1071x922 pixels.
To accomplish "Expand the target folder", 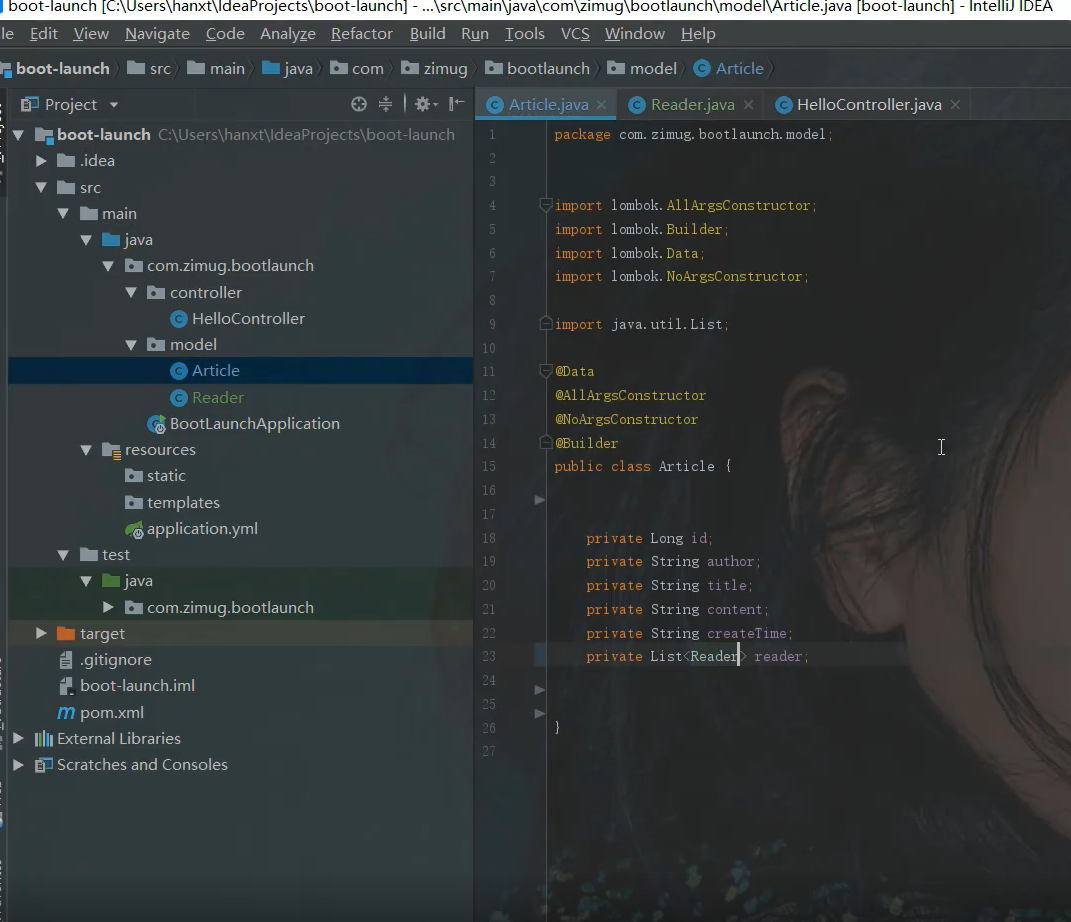I will tap(41, 633).
